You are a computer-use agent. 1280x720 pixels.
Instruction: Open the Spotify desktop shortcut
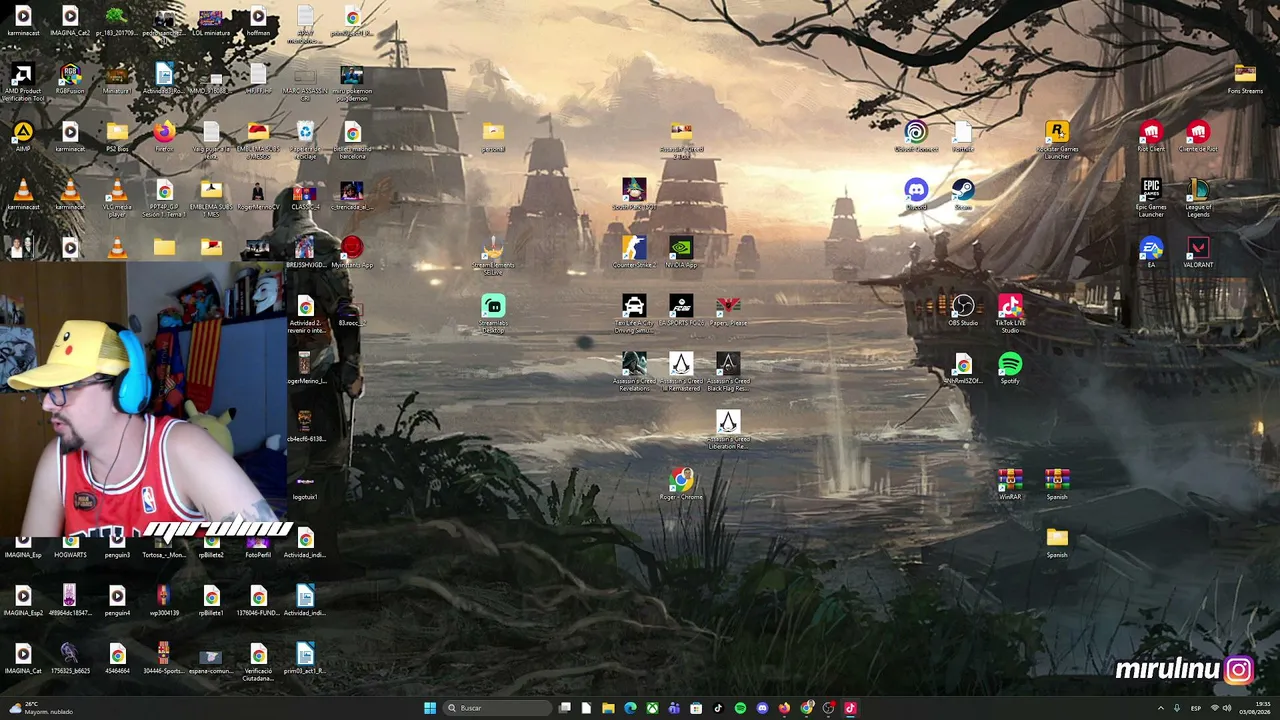point(1010,368)
